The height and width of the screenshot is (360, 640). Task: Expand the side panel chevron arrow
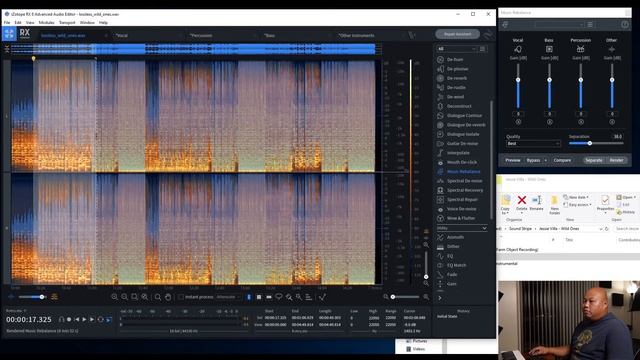point(440,298)
